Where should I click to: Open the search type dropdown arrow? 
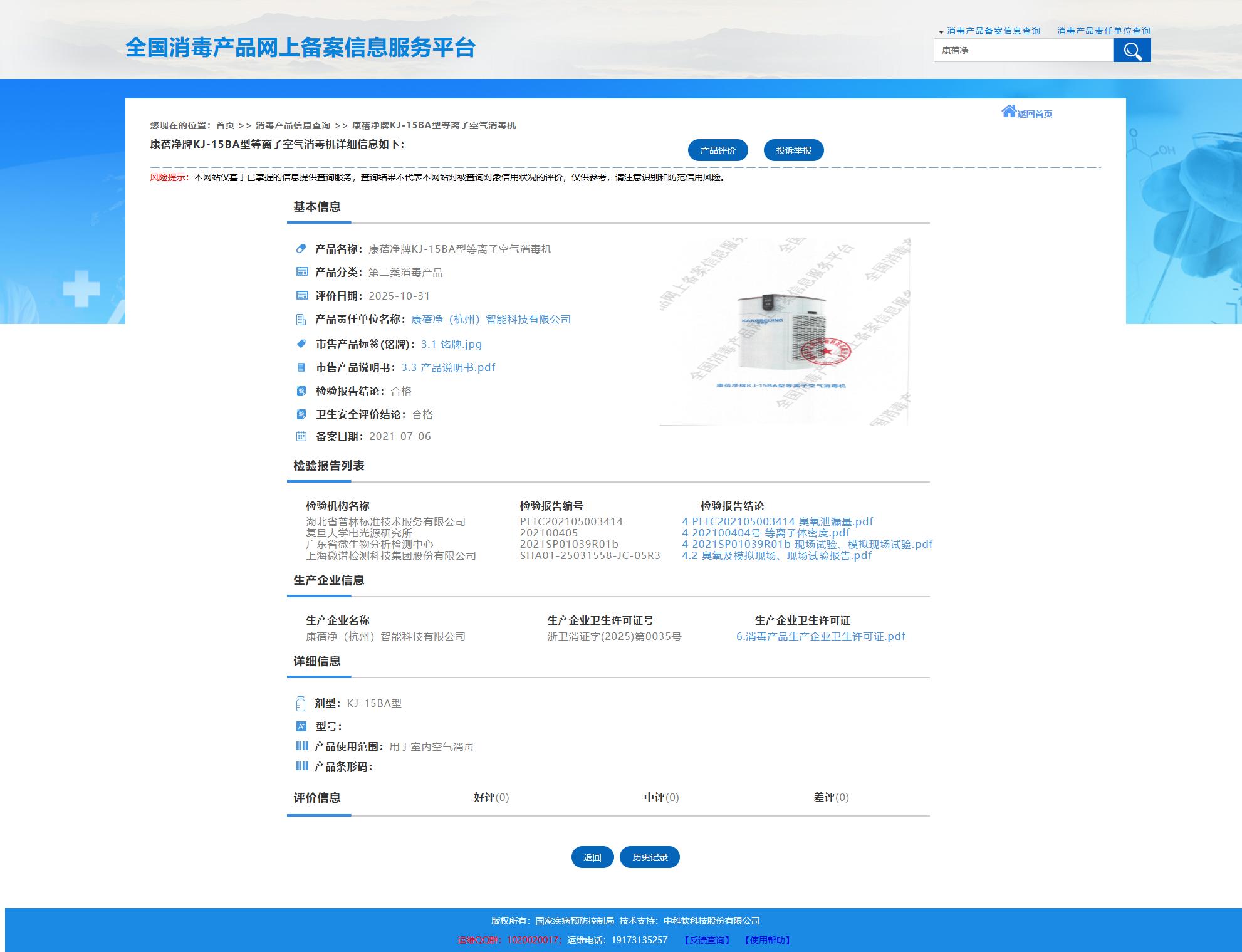(x=941, y=32)
